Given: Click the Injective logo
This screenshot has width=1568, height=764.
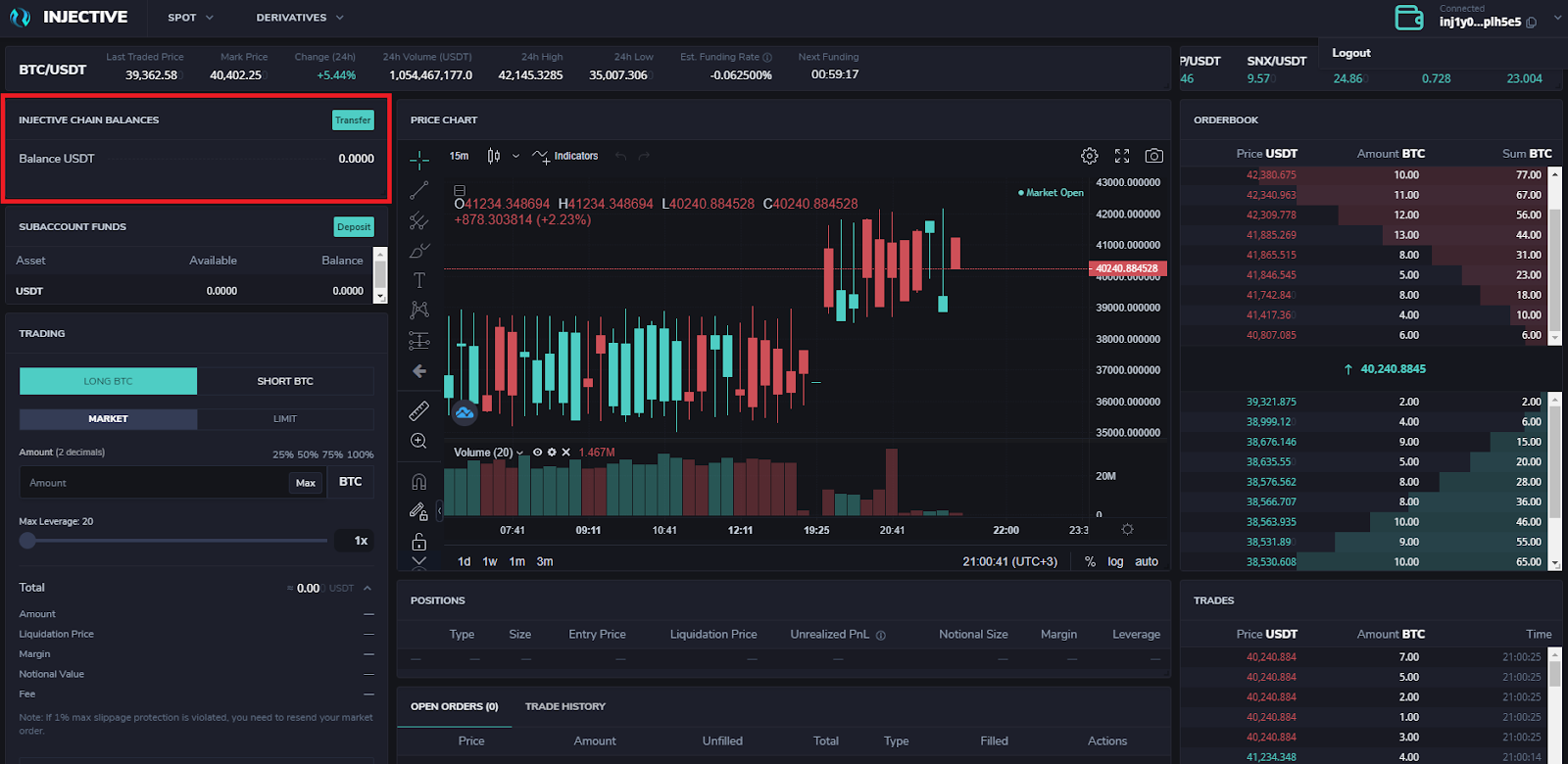Looking at the screenshot, I should coord(69,17).
